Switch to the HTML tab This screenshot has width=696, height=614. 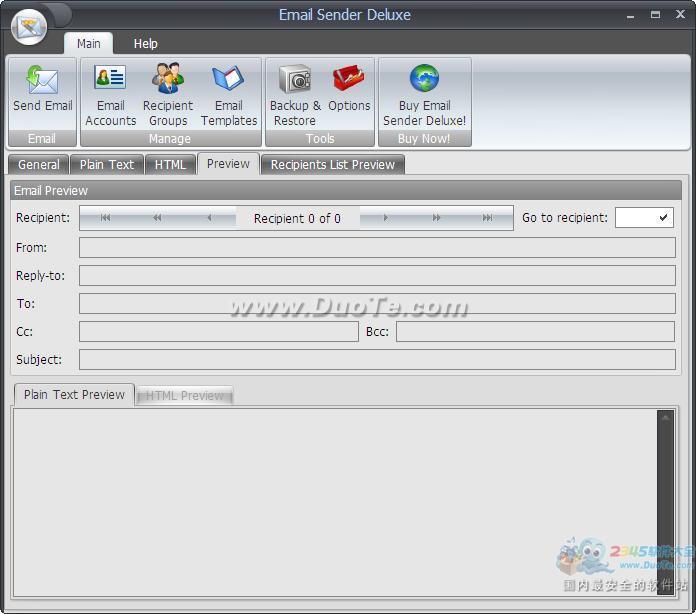pyautogui.click(x=170, y=165)
